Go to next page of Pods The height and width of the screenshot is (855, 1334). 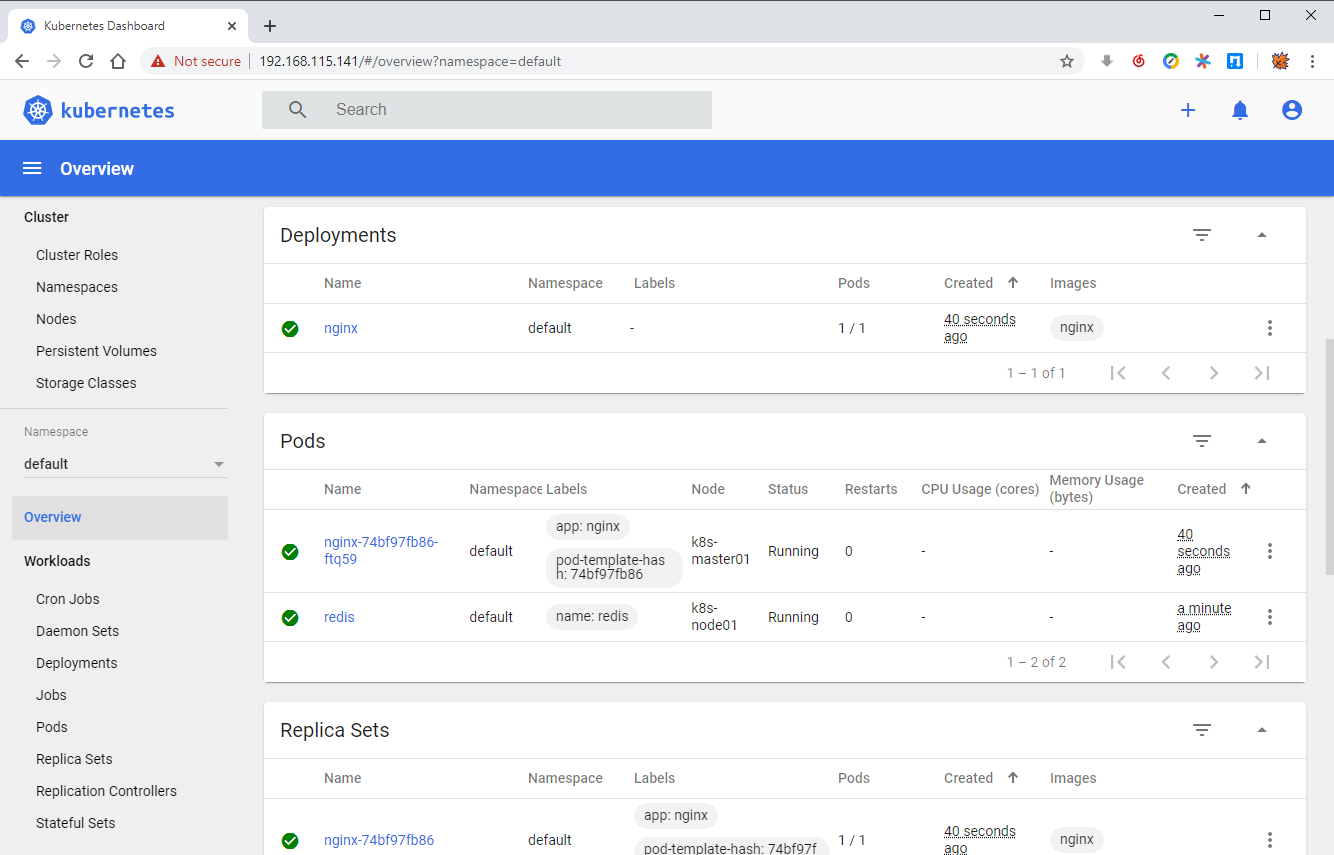tap(1214, 662)
